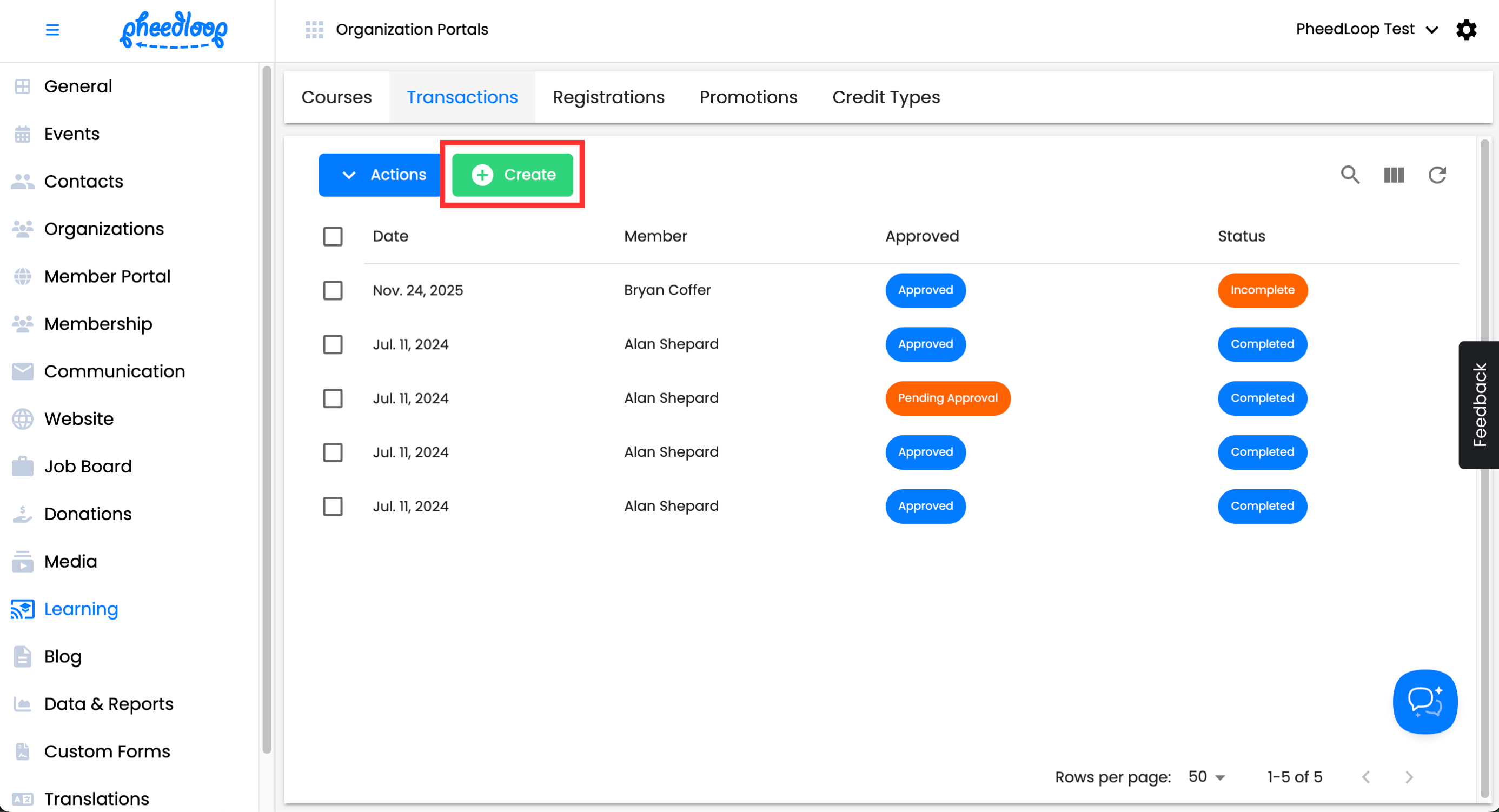Open the apps grid icon
The height and width of the screenshot is (812, 1499).
coord(314,29)
